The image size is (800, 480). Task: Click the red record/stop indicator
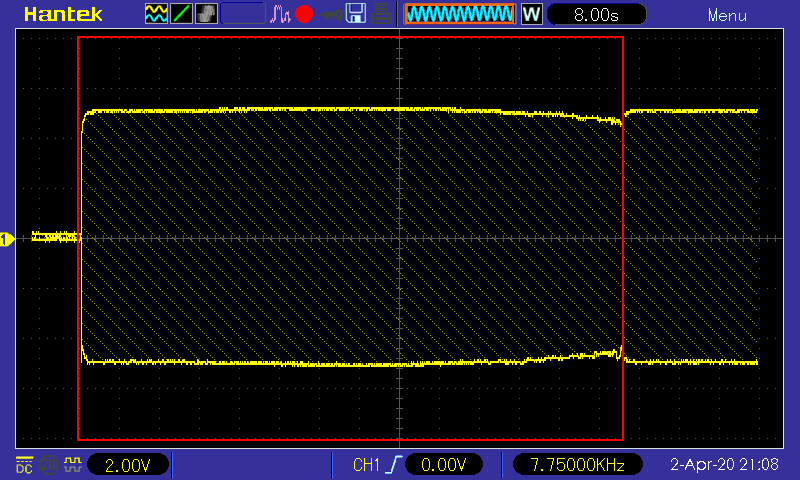click(304, 14)
